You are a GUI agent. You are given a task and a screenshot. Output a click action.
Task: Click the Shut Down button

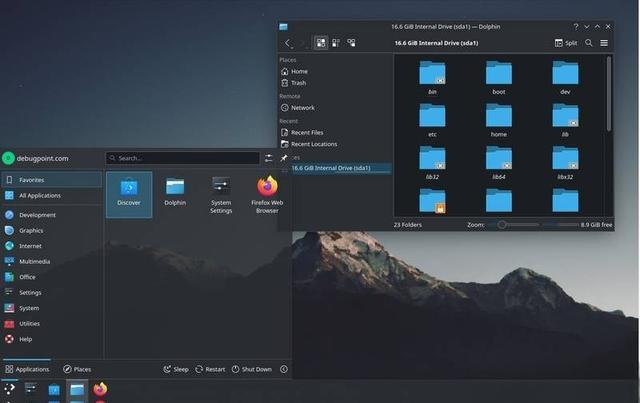[x=252, y=369]
